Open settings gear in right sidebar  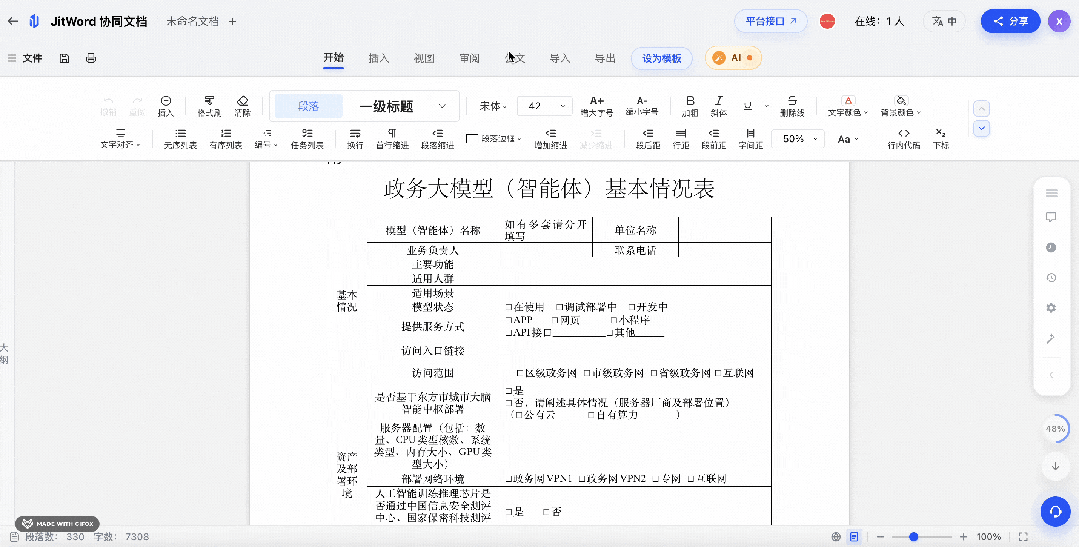point(1051,308)
